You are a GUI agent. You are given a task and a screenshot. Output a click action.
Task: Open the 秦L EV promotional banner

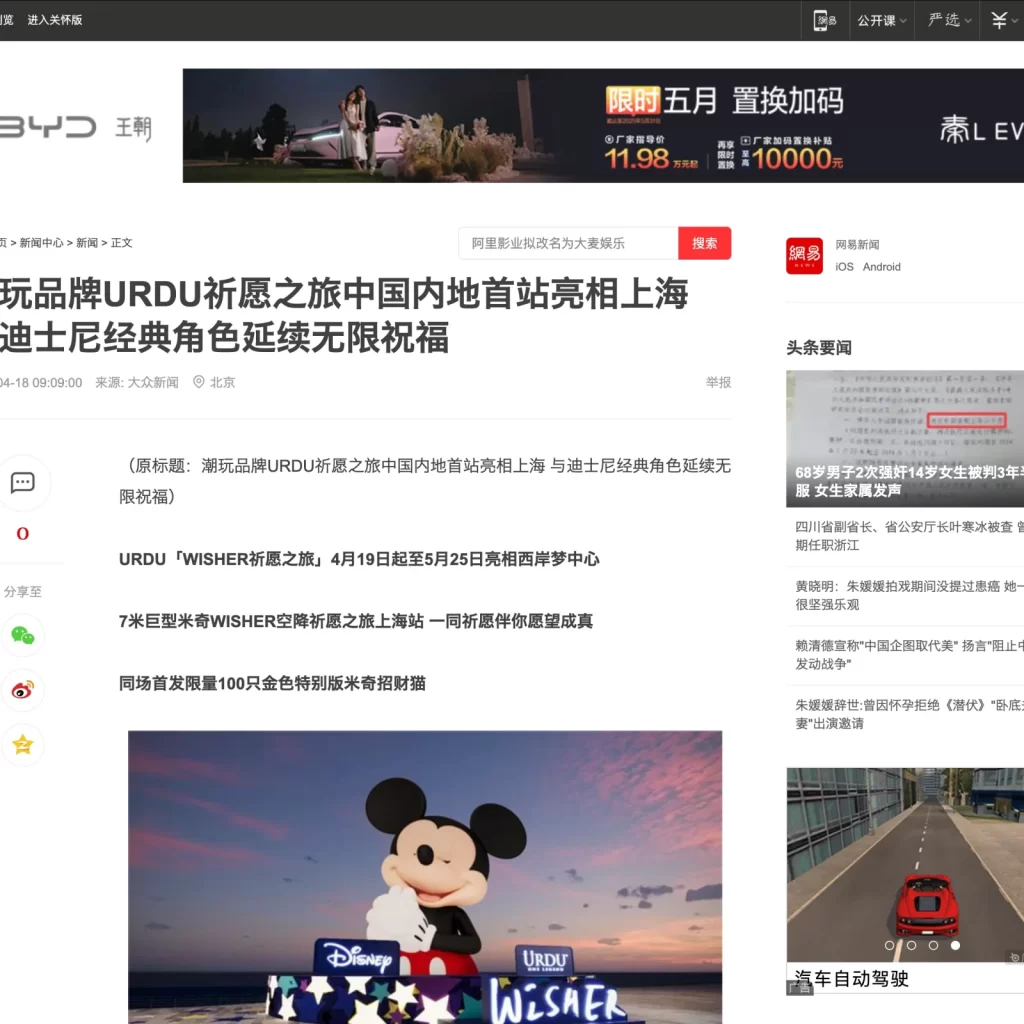603,125
